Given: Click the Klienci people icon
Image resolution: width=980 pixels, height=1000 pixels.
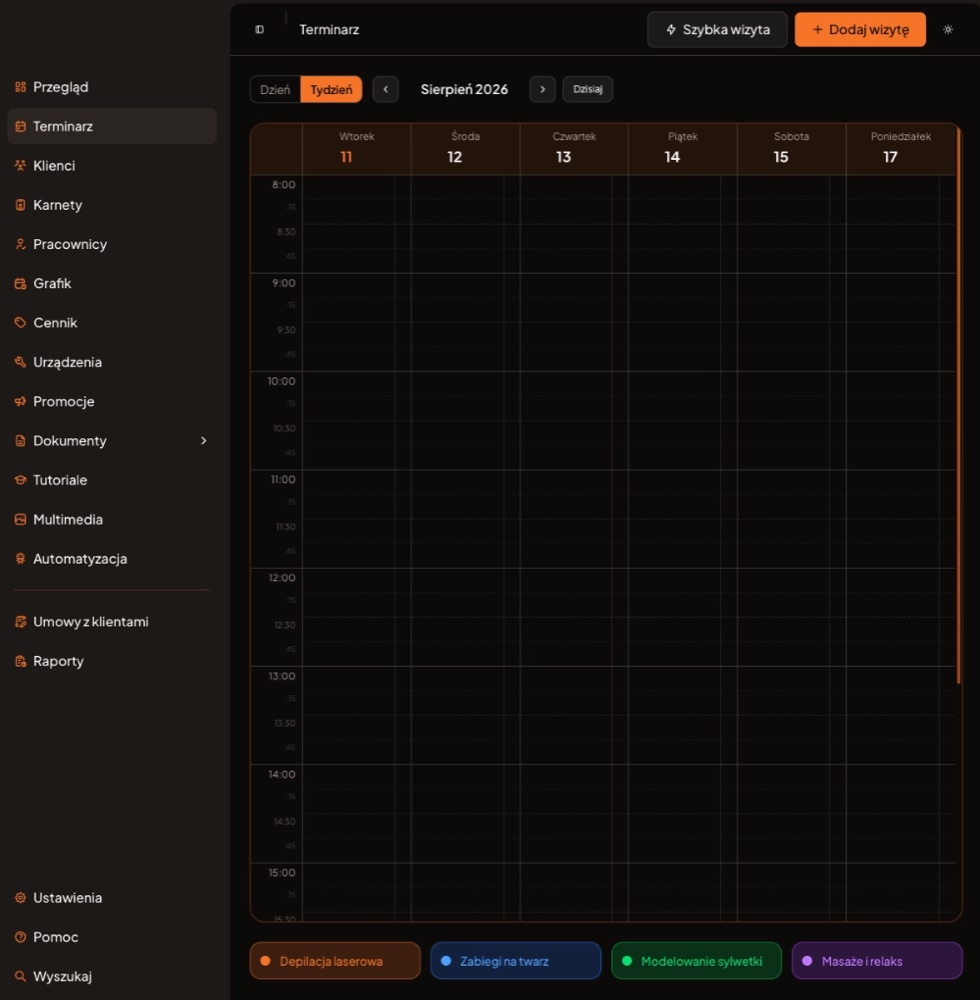Looking at the screenshot, I should [x=20, y=166].
